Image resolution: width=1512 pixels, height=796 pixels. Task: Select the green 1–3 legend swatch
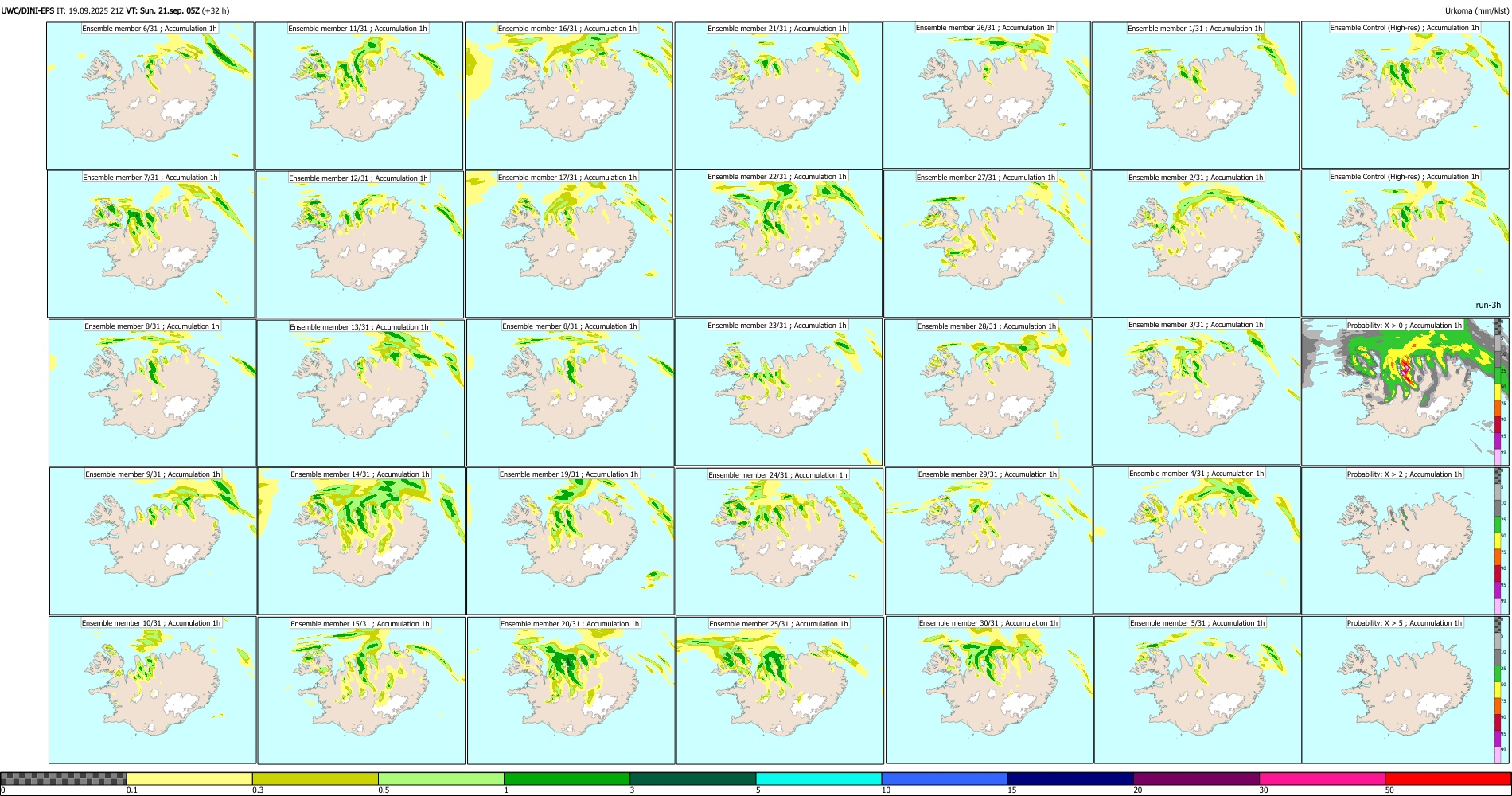(567, 778)
